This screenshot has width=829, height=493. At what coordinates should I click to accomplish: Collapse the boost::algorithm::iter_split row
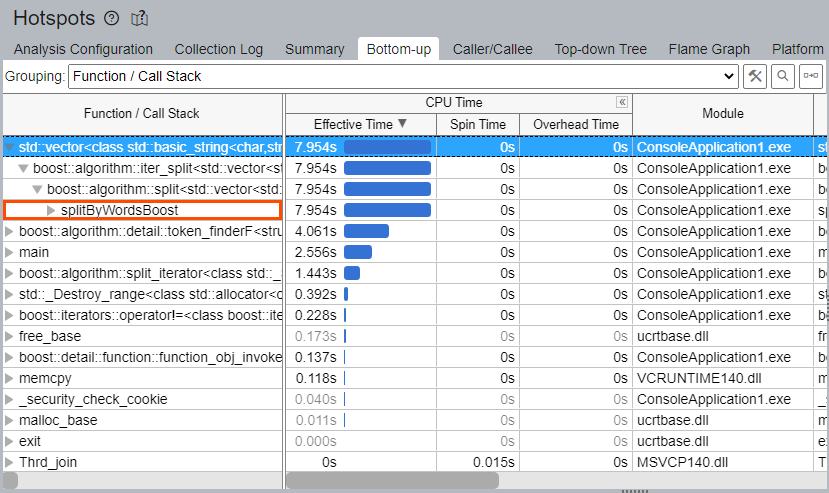24,168
